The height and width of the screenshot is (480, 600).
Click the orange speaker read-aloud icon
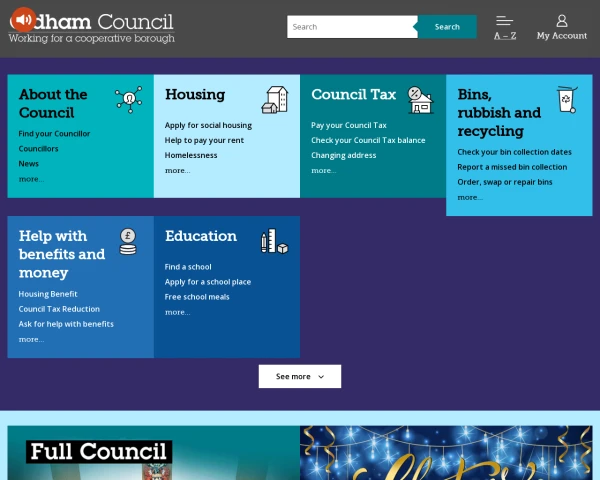coord(23,20)
